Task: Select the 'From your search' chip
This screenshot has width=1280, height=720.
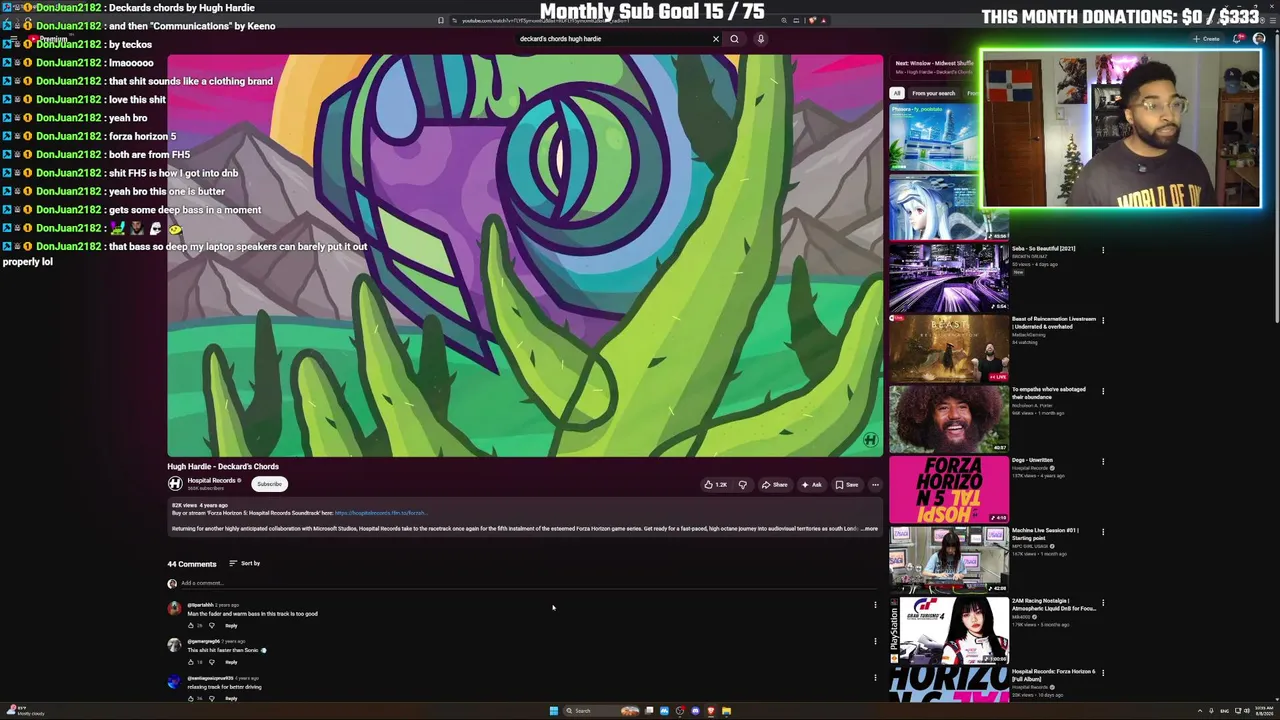Action: click(933, 93)
